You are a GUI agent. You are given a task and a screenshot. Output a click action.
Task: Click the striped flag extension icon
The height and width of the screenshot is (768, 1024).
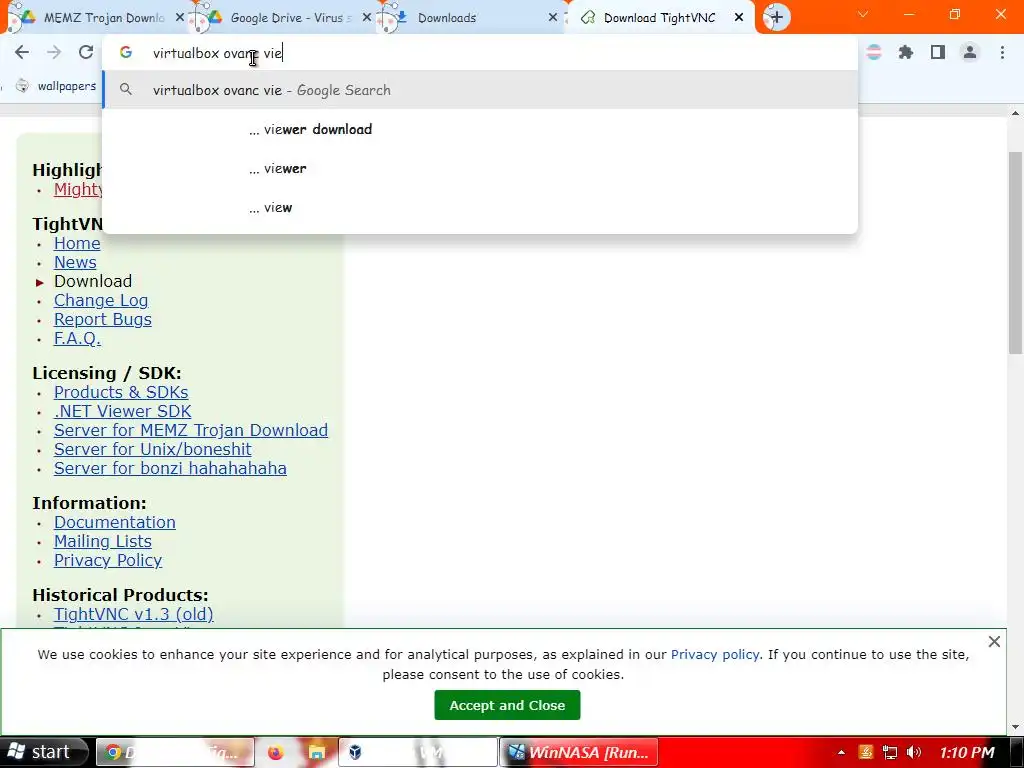pyautogui.click(x=874, y=52)
